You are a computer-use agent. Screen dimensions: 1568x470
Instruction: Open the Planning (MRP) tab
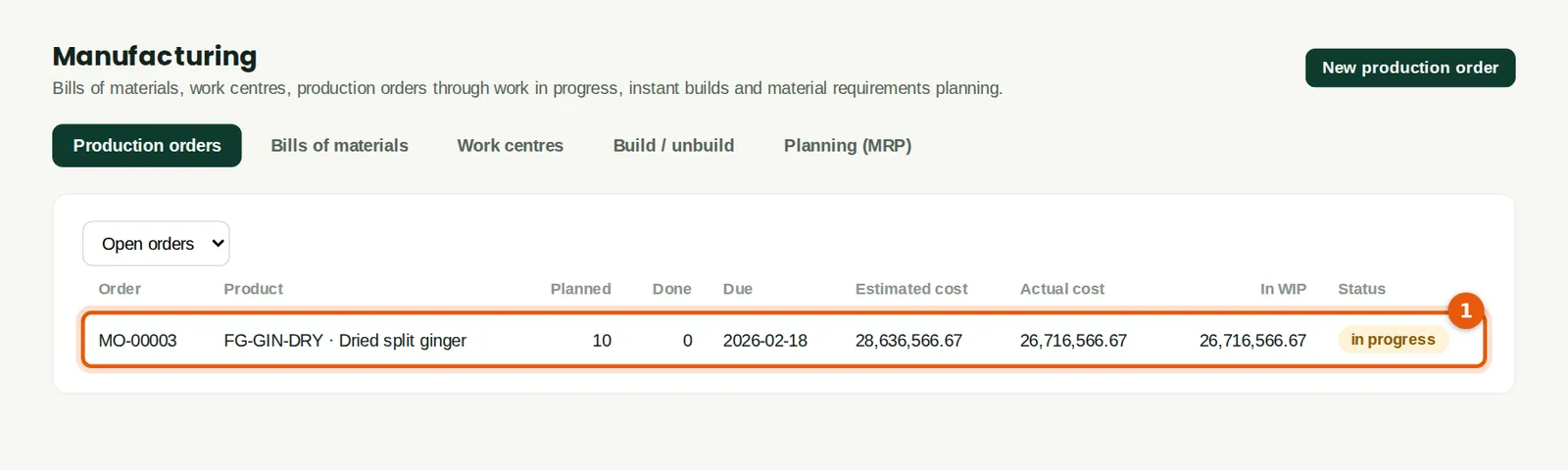tap(848, 146)
